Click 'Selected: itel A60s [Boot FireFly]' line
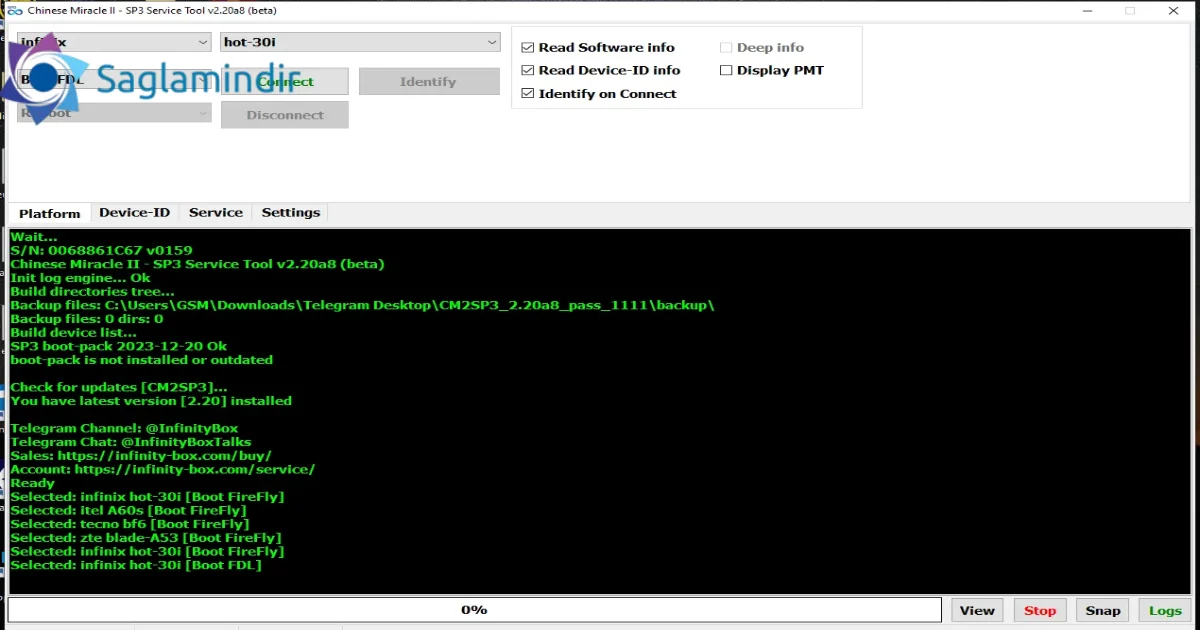This screenshot has height=630, width=1200. (129, 510)
